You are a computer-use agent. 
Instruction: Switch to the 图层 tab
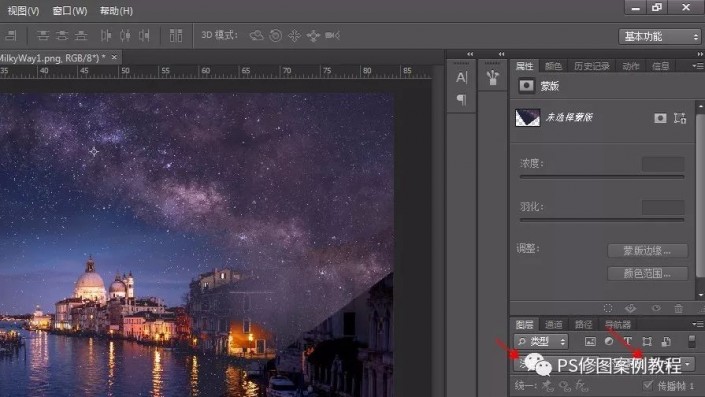click(x=524, y=324)
